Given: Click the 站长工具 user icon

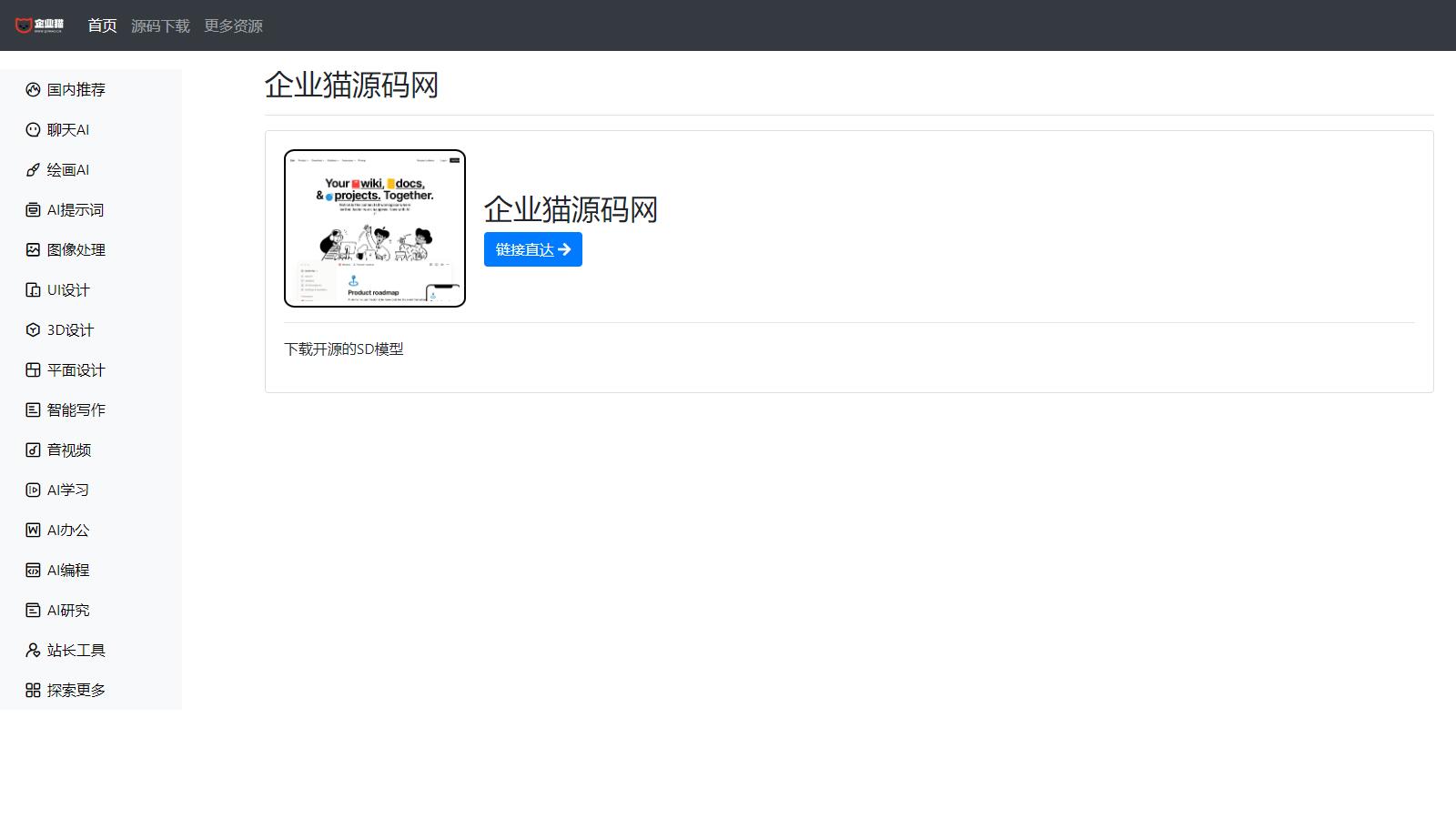Looking at the screenshot, I should click(x=33, y=650).
